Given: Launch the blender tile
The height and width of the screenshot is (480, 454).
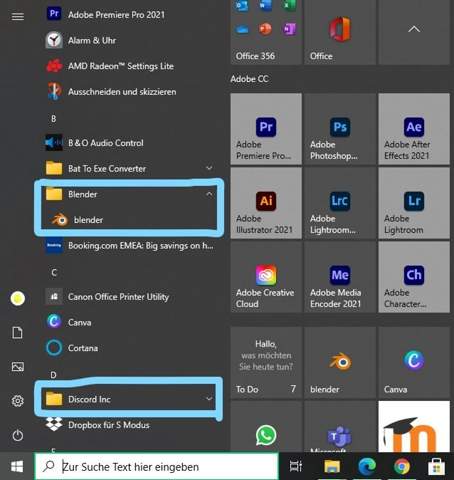Looking at the screenshot, I should click(340, 363).
